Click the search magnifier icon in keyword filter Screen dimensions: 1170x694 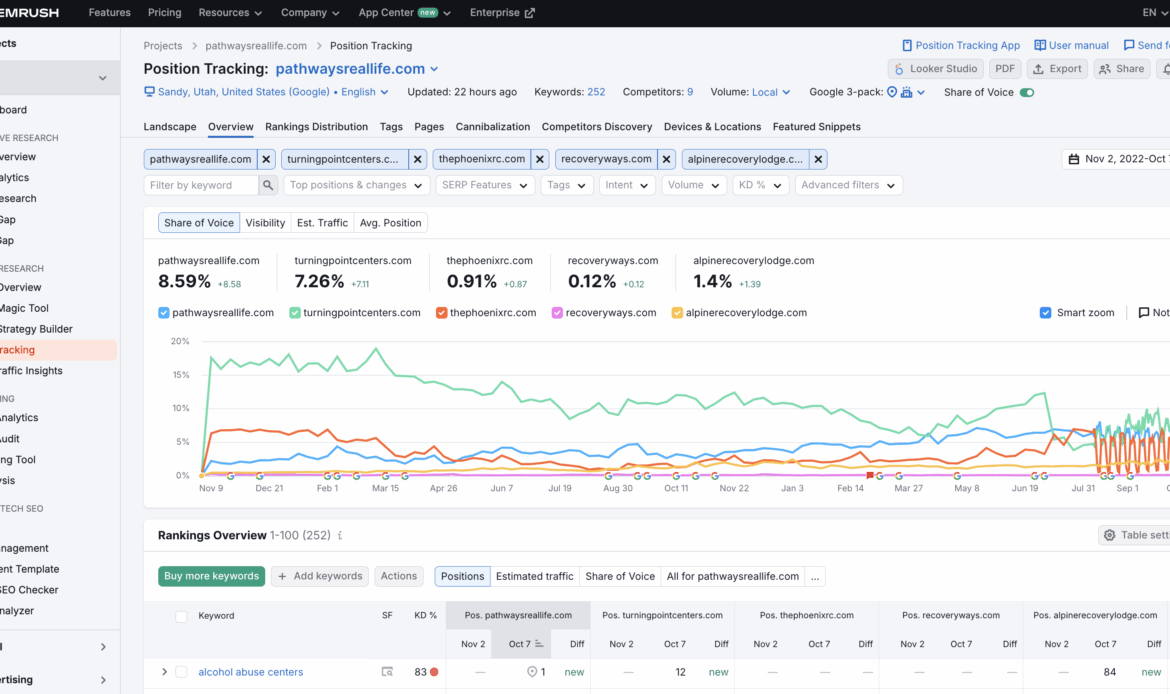click(x=268, y=185)
